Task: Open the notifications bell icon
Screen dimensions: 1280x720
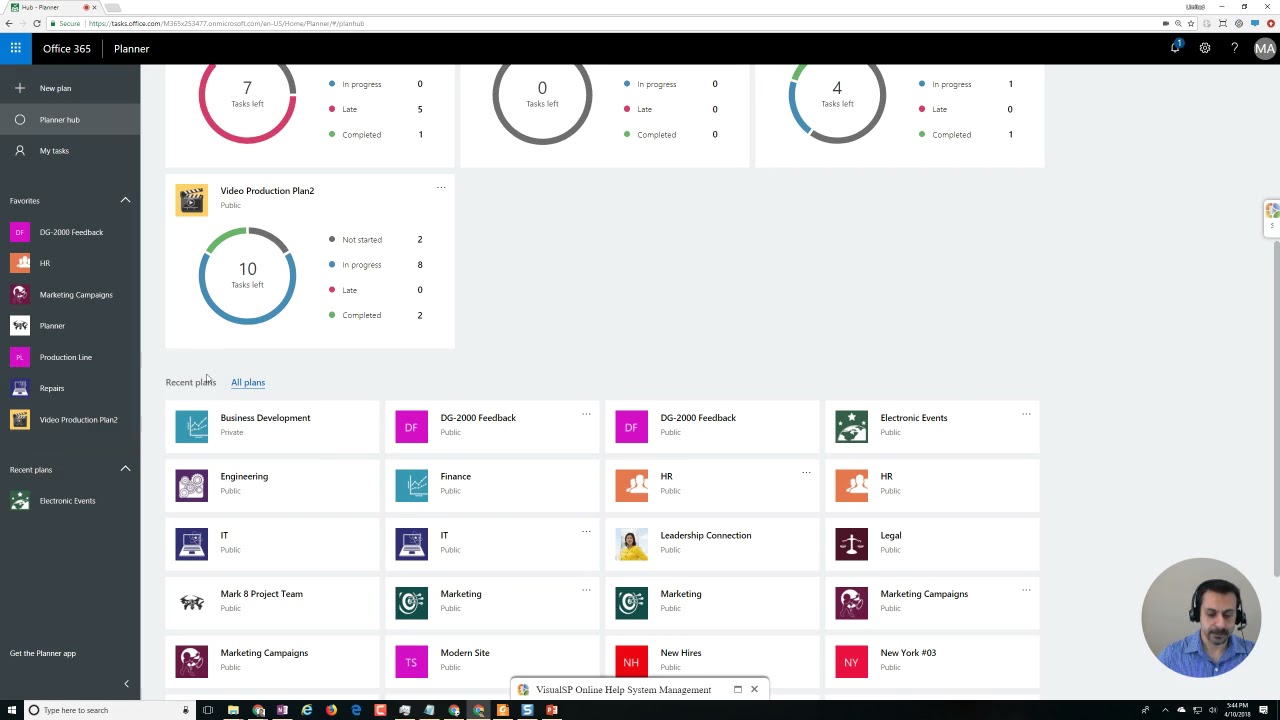Action: click(x=1176, y=48)
